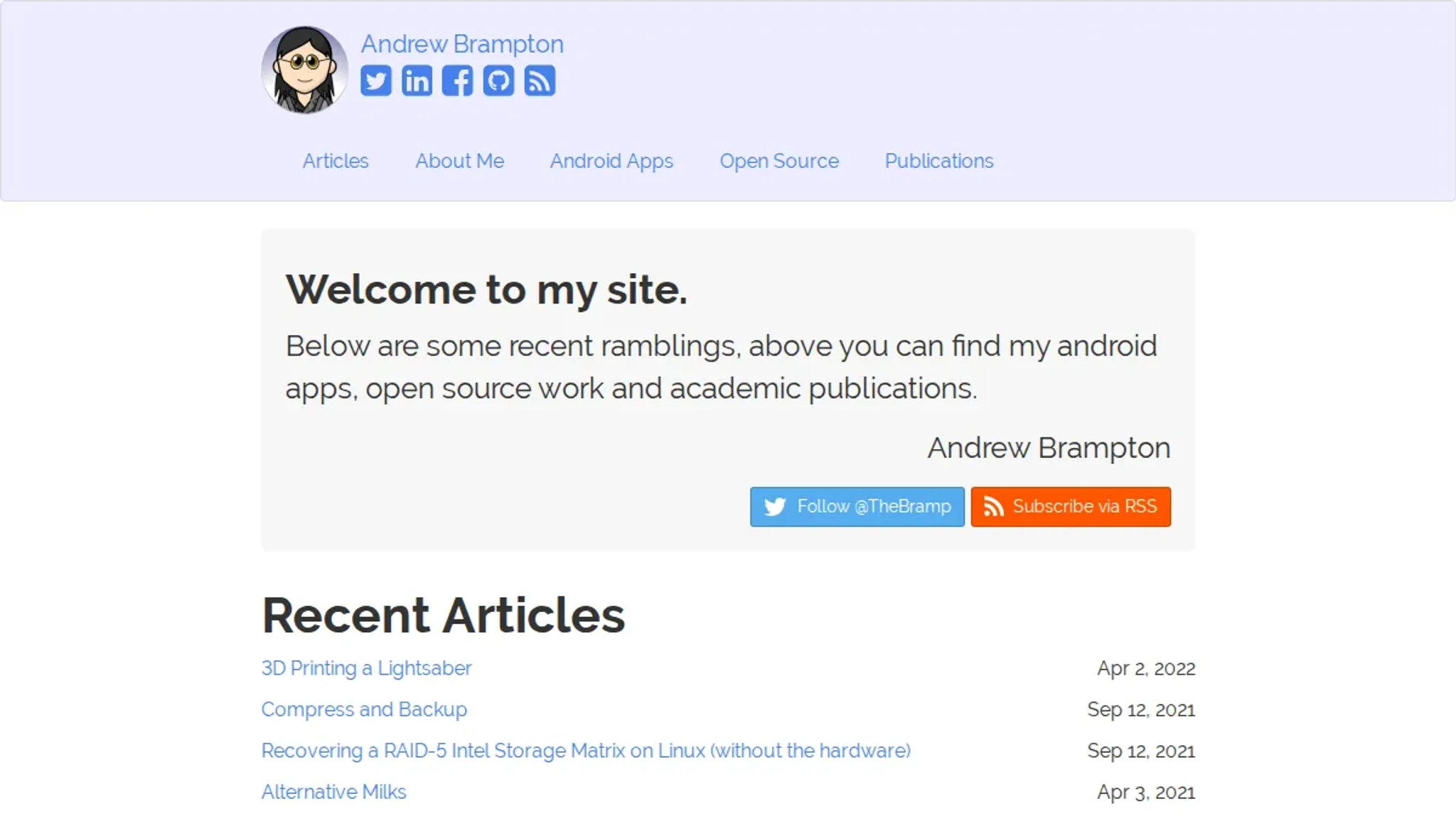
Task: Navigate to Open Source page
Action: [x=779, y=161]
